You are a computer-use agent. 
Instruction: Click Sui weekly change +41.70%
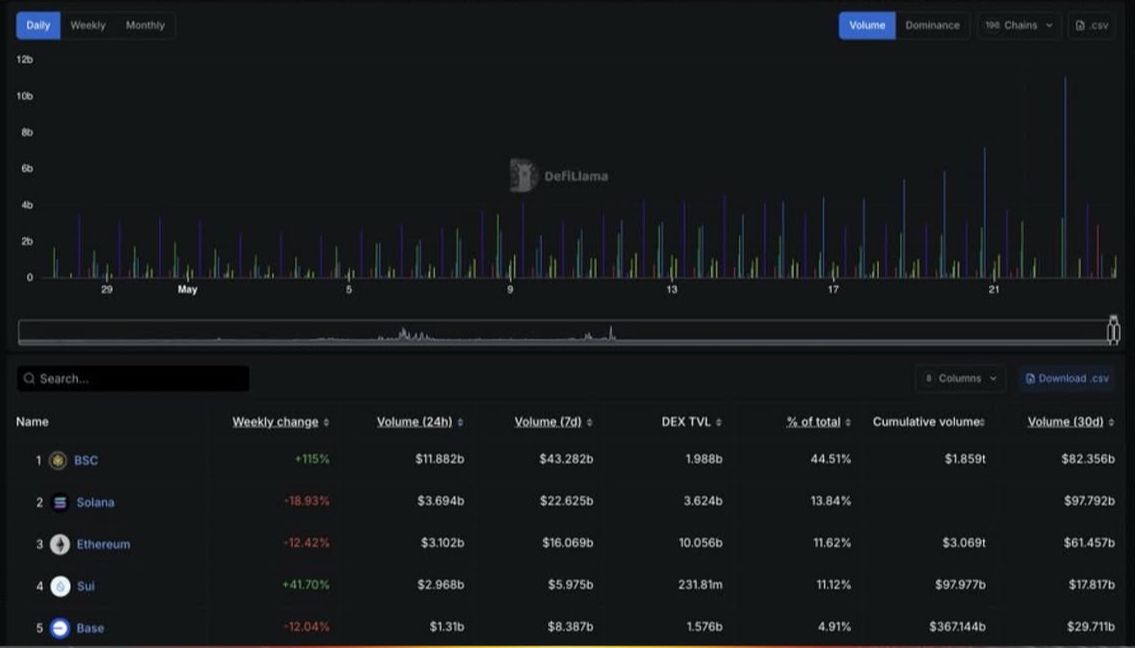pyautogui.click(x=306, y=585)
